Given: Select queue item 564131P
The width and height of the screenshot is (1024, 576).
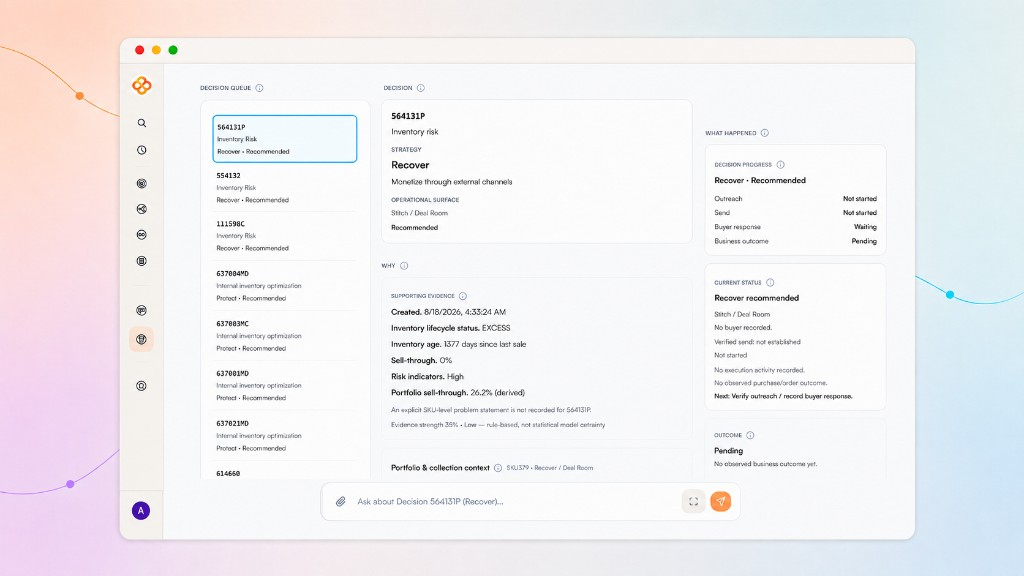Looking at the screenshot, I should tap(285, 139).
